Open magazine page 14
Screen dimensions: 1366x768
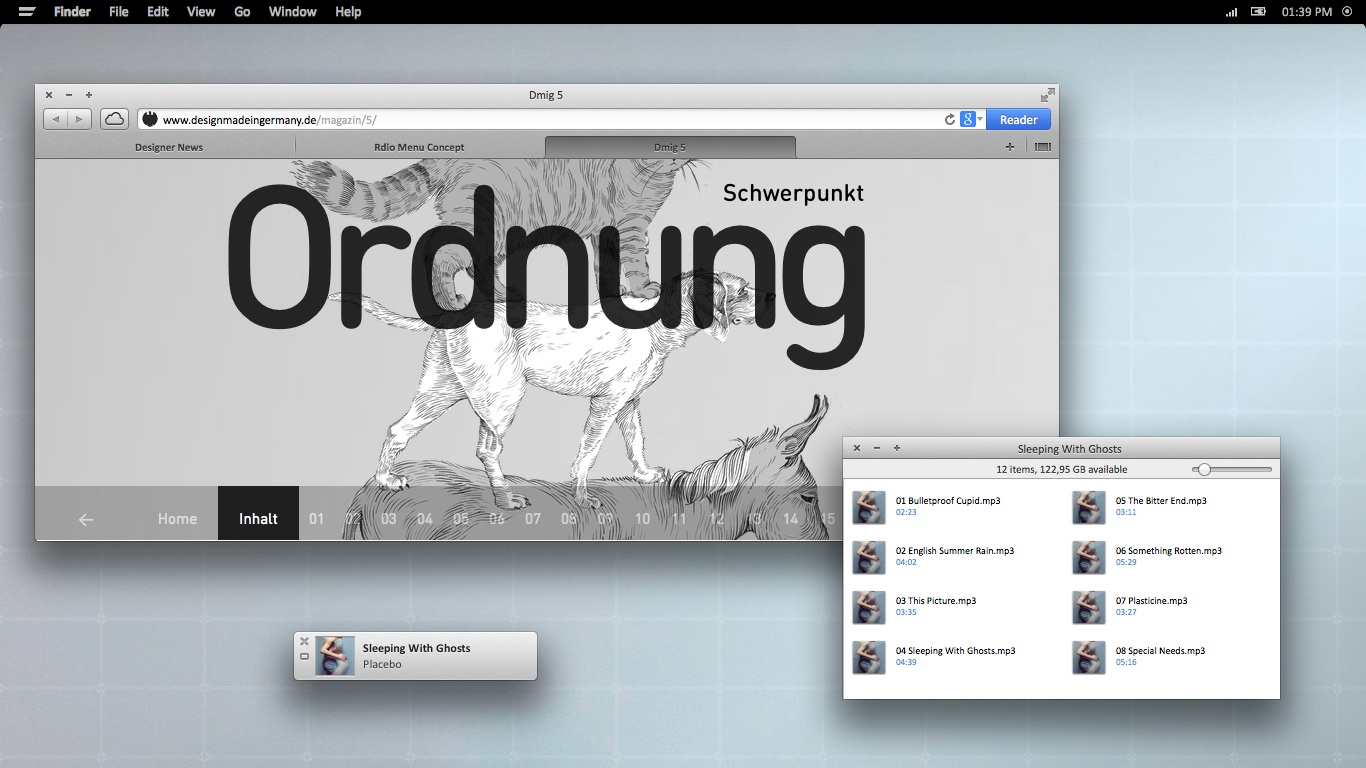791,519
